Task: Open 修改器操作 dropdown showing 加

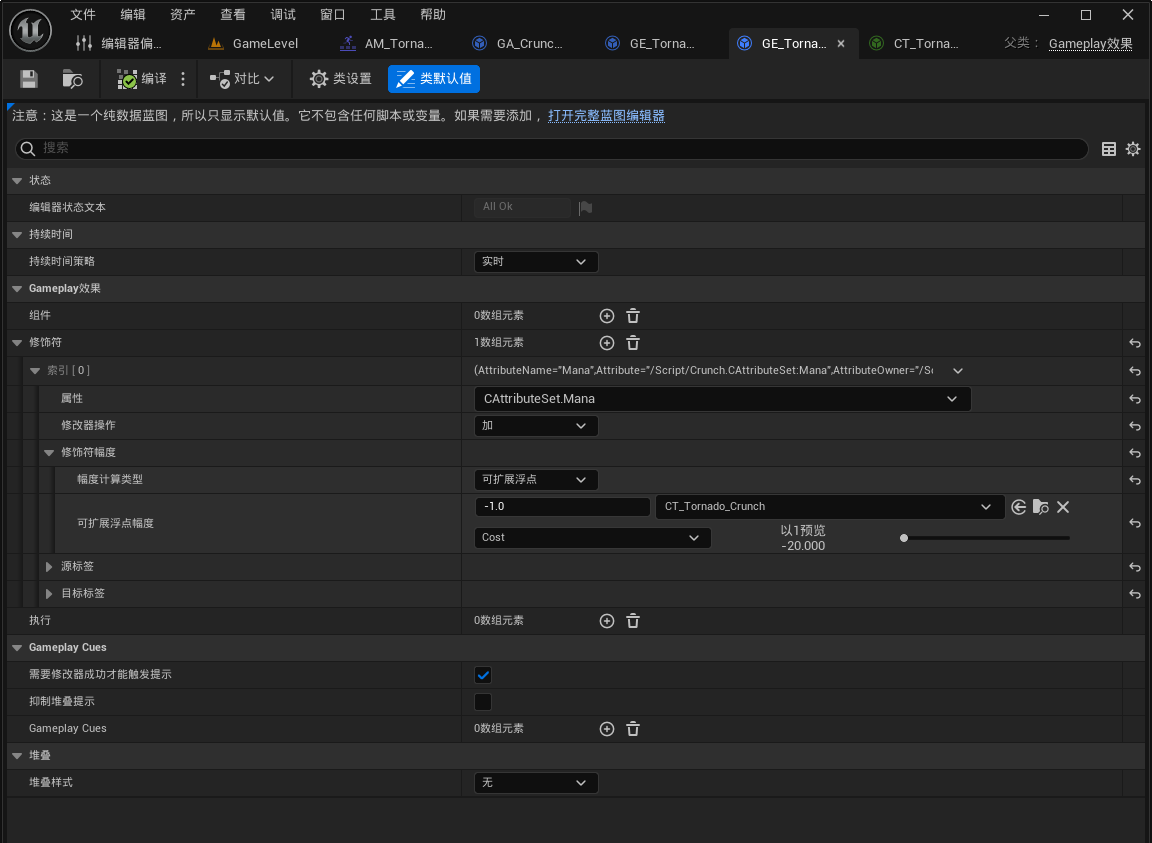Action: tap(536, 426)
